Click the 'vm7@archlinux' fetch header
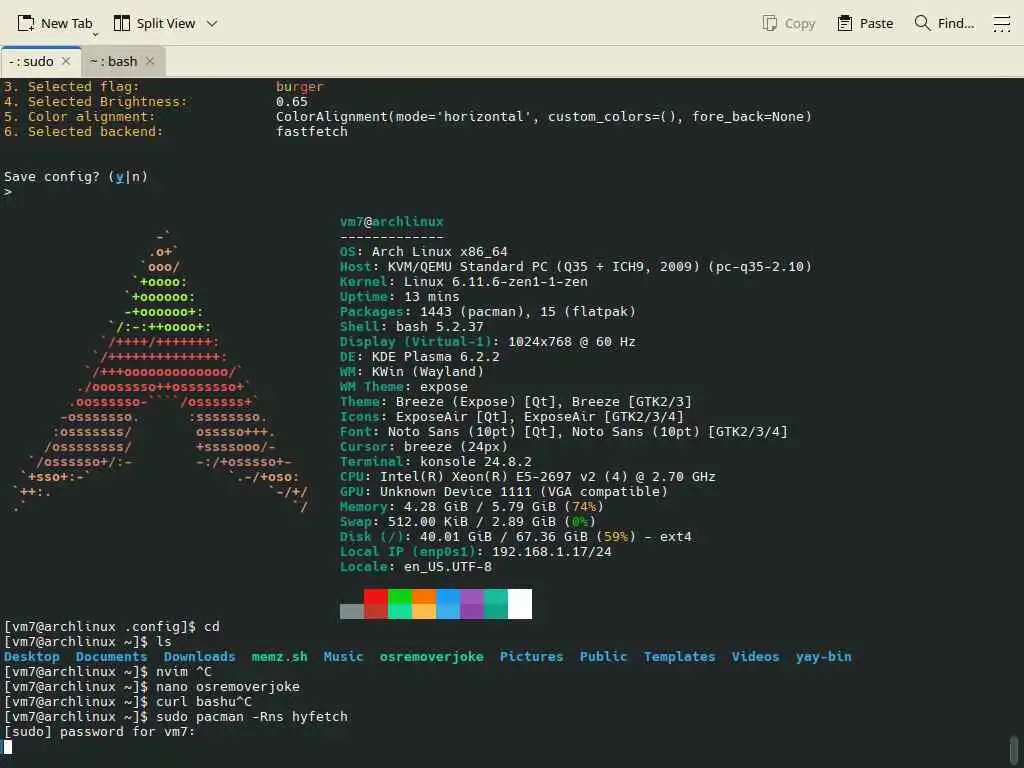 click(x=392, y=222)
